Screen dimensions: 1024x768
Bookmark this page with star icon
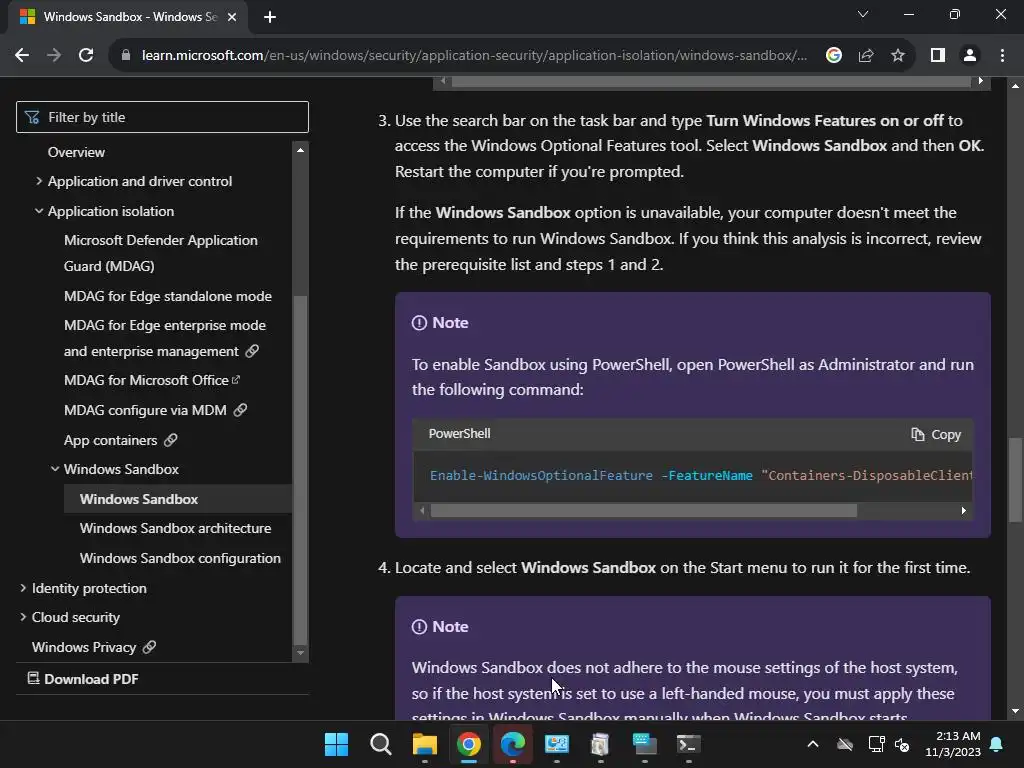coord(898,56)
